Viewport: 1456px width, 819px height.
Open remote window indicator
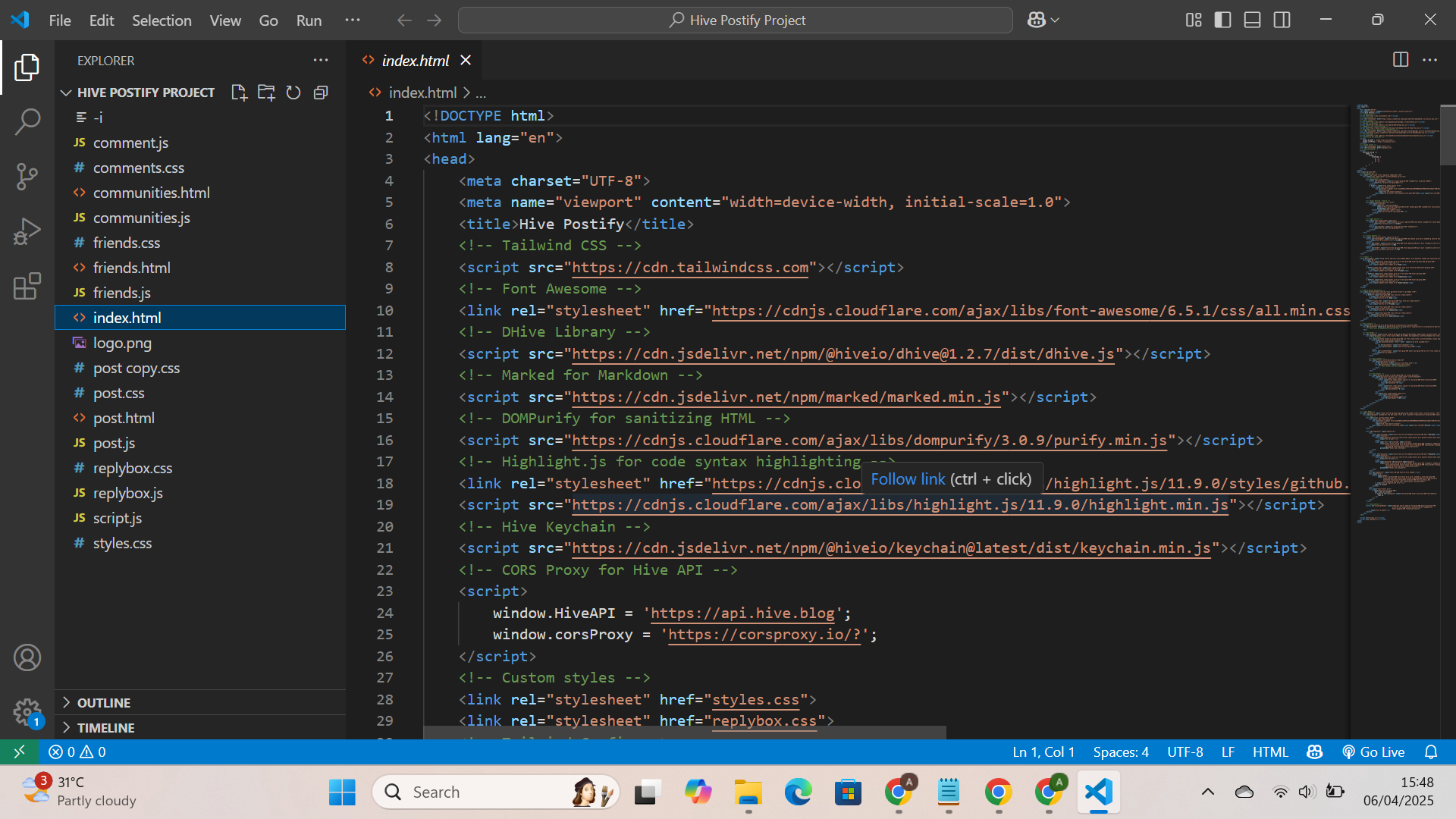(19, 752)
